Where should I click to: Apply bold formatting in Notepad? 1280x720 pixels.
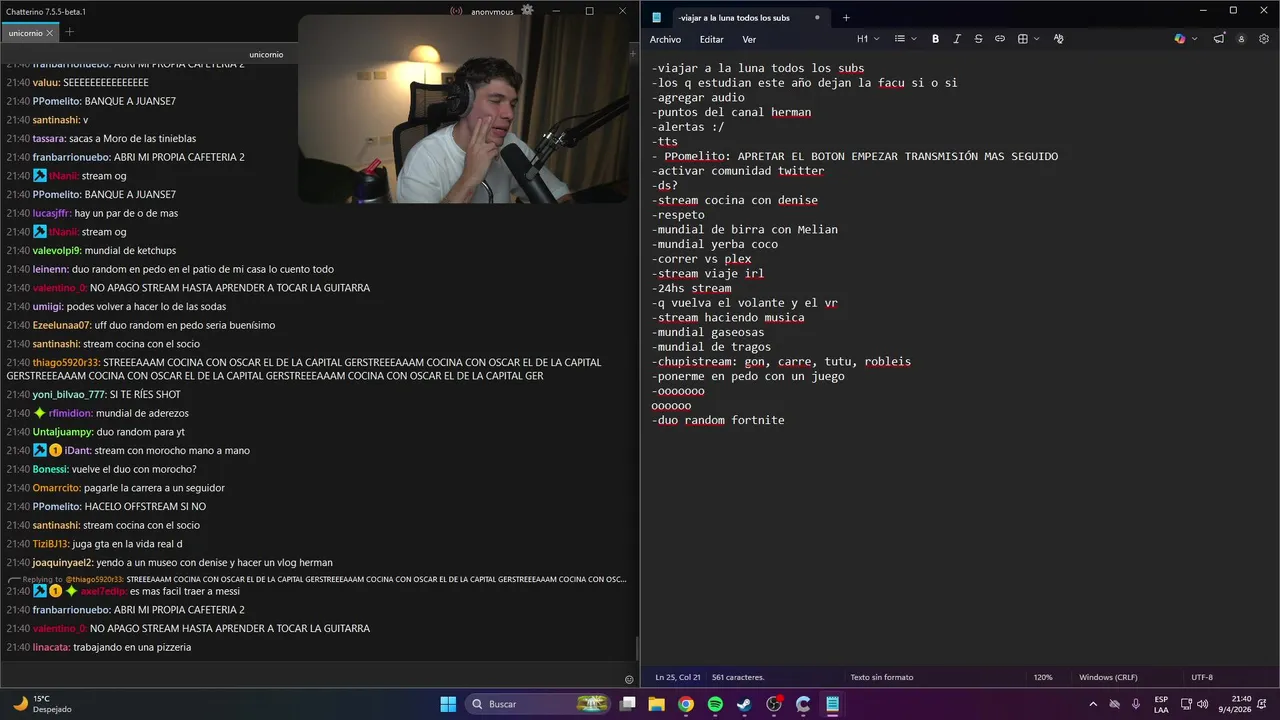936,39
